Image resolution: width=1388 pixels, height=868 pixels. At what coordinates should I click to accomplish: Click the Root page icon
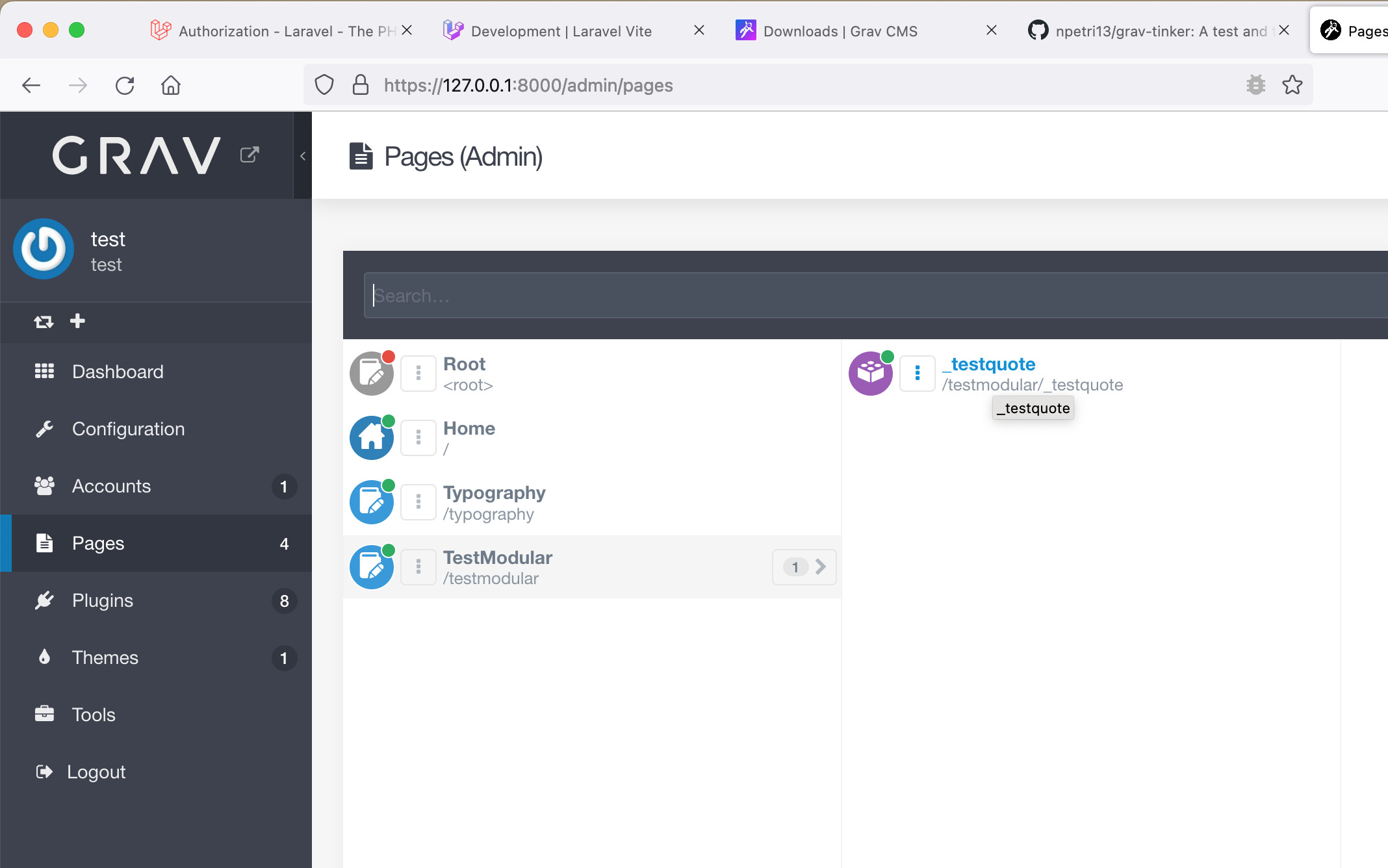coord(372,374)
